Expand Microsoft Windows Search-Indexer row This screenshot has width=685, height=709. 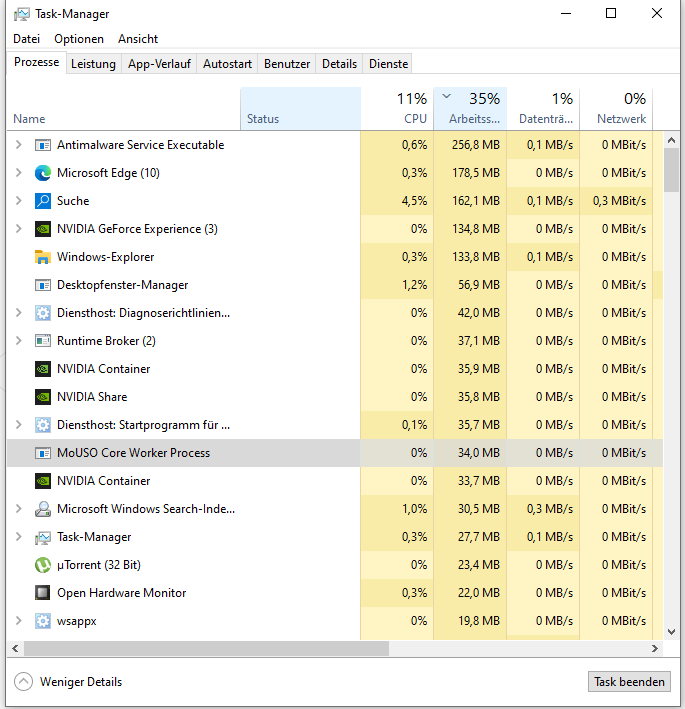tap(19, 509)
